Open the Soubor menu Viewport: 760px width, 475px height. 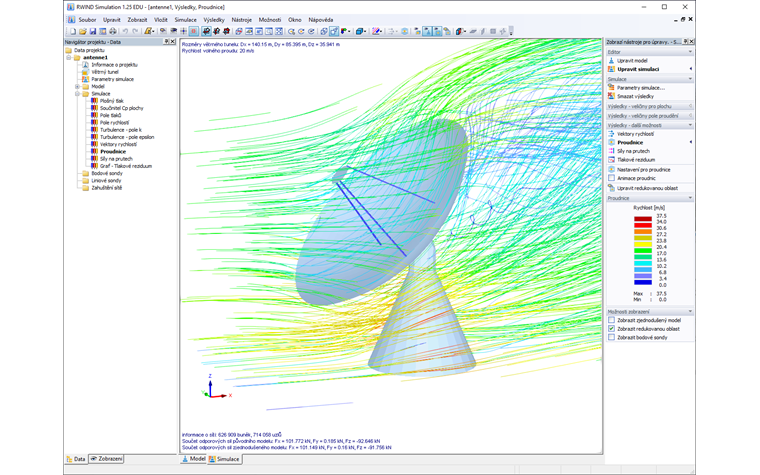[x=87, y=20]
